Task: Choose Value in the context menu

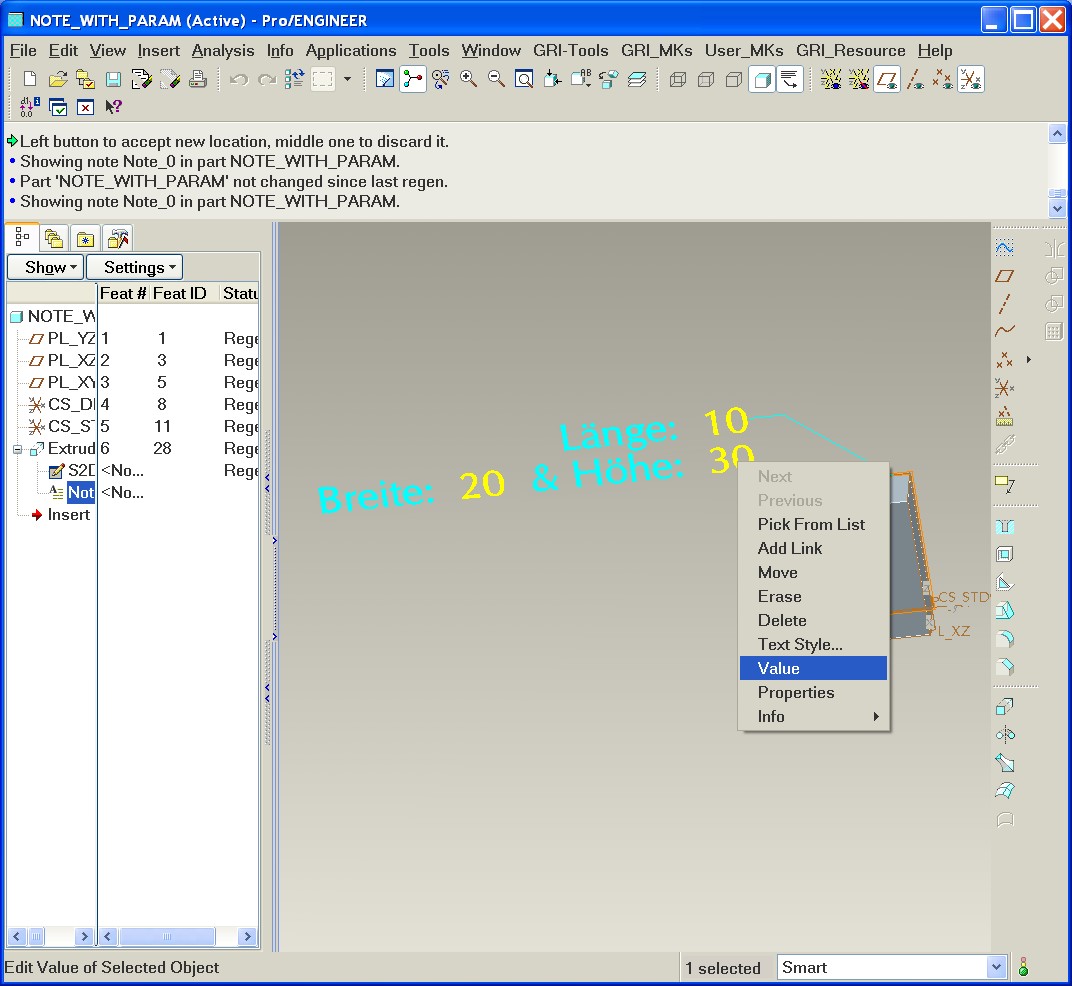Action: [x=813, y=668]
